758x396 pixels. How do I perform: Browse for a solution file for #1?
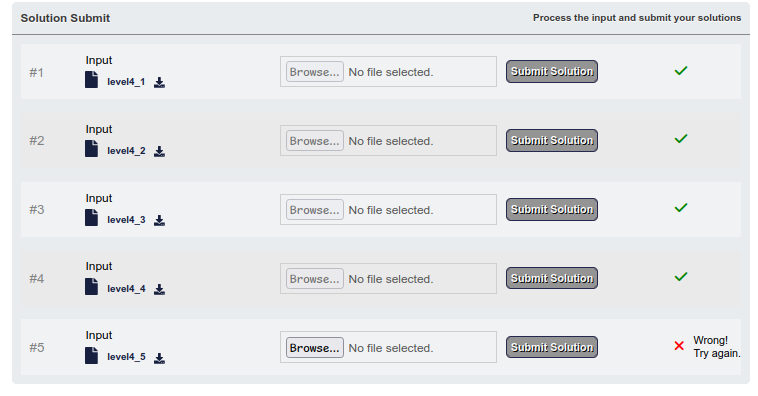[x=315, y=72]
